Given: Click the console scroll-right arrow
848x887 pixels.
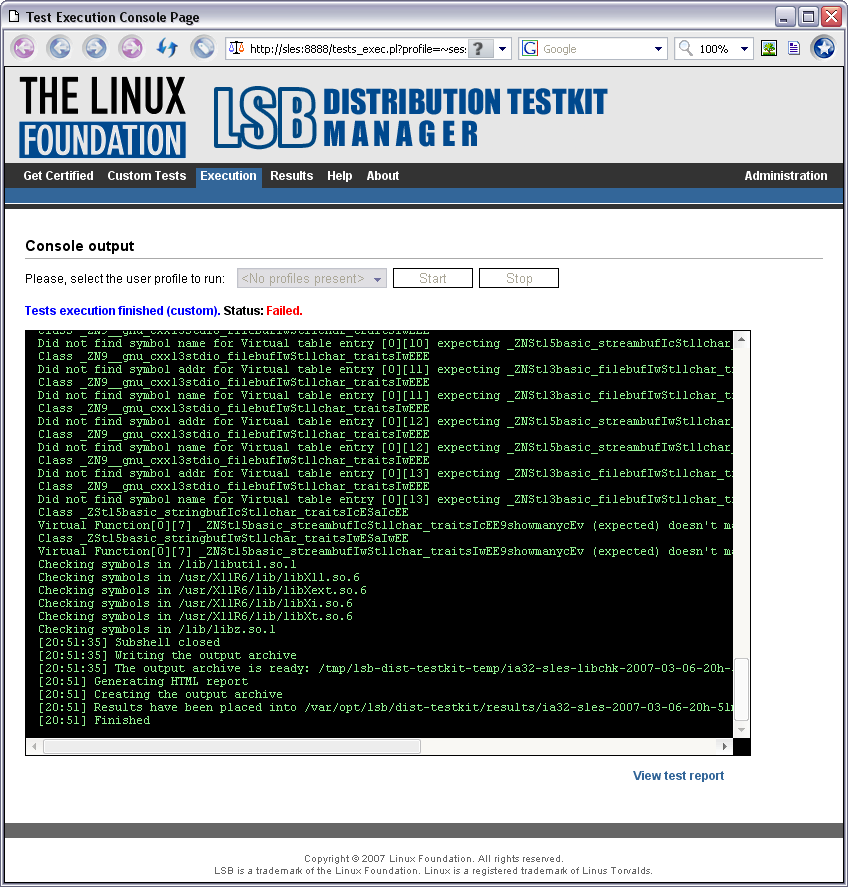Looking at the screenshot, I should point(725,747).
